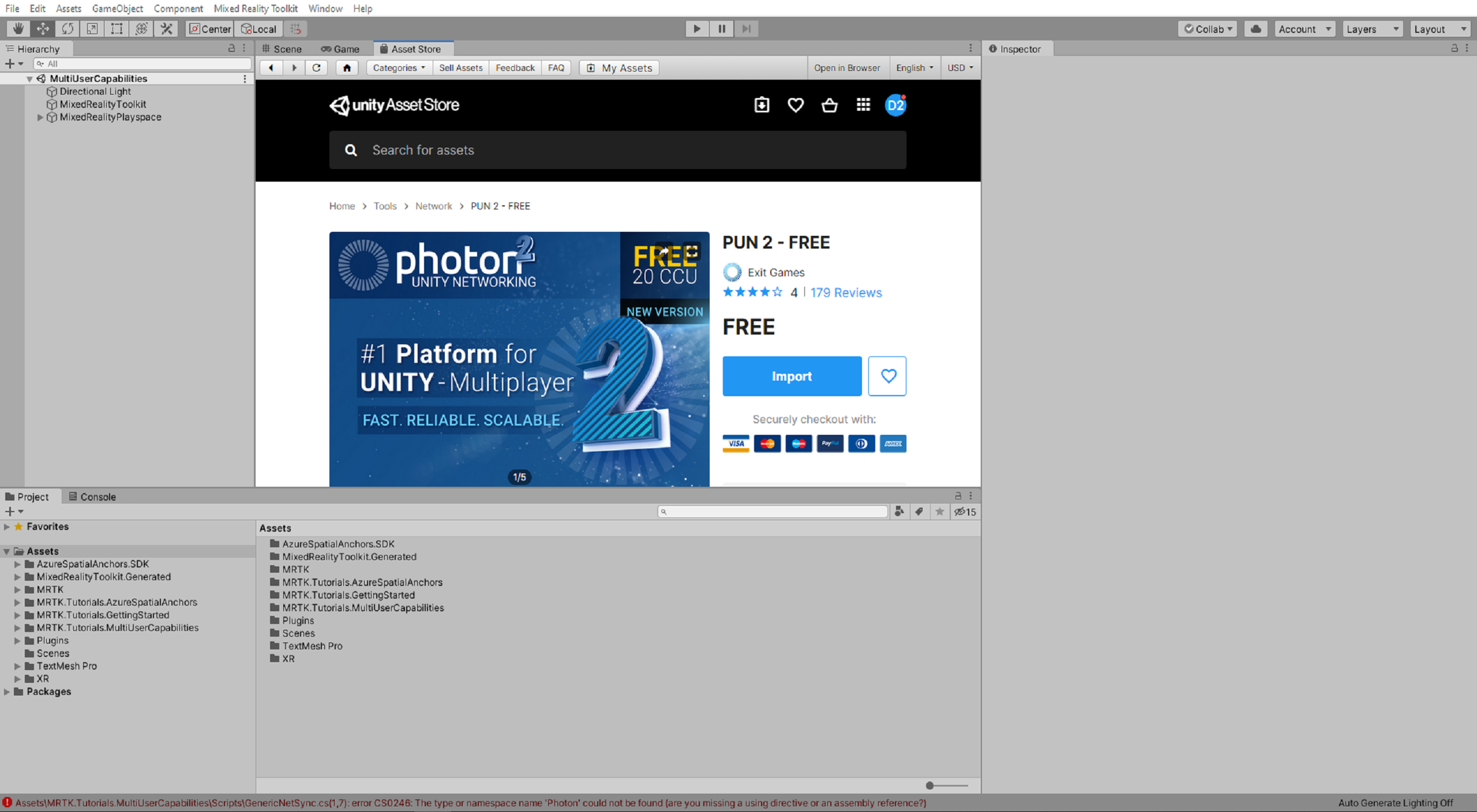Select the Console tab at bottom
Viewport: 1477px width, 812px height.
[x=97, y=496]
